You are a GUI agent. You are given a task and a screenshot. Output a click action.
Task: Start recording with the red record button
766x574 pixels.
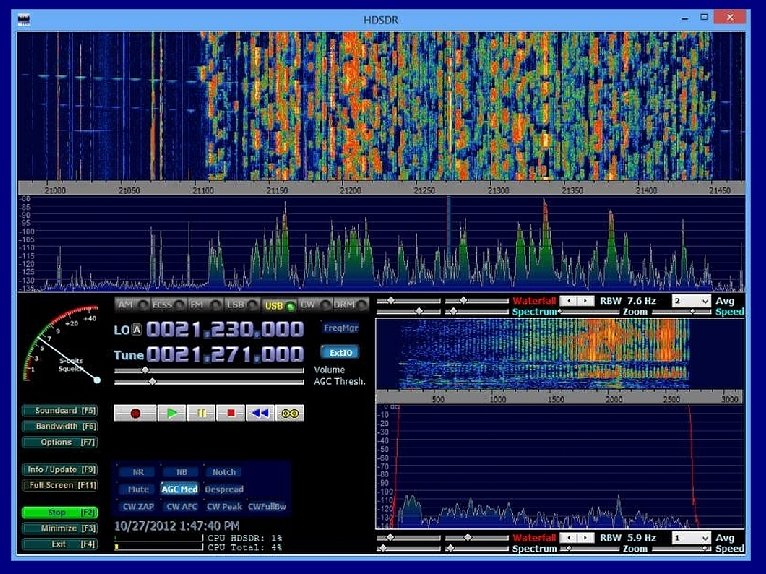point(135,413)
